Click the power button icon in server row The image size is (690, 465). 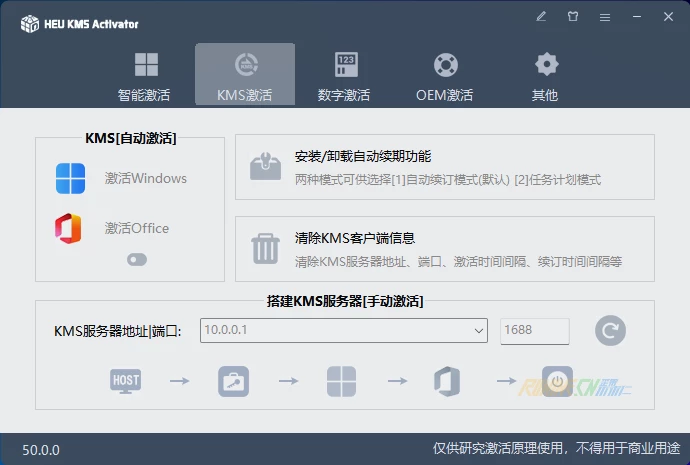tap(557, 381)
